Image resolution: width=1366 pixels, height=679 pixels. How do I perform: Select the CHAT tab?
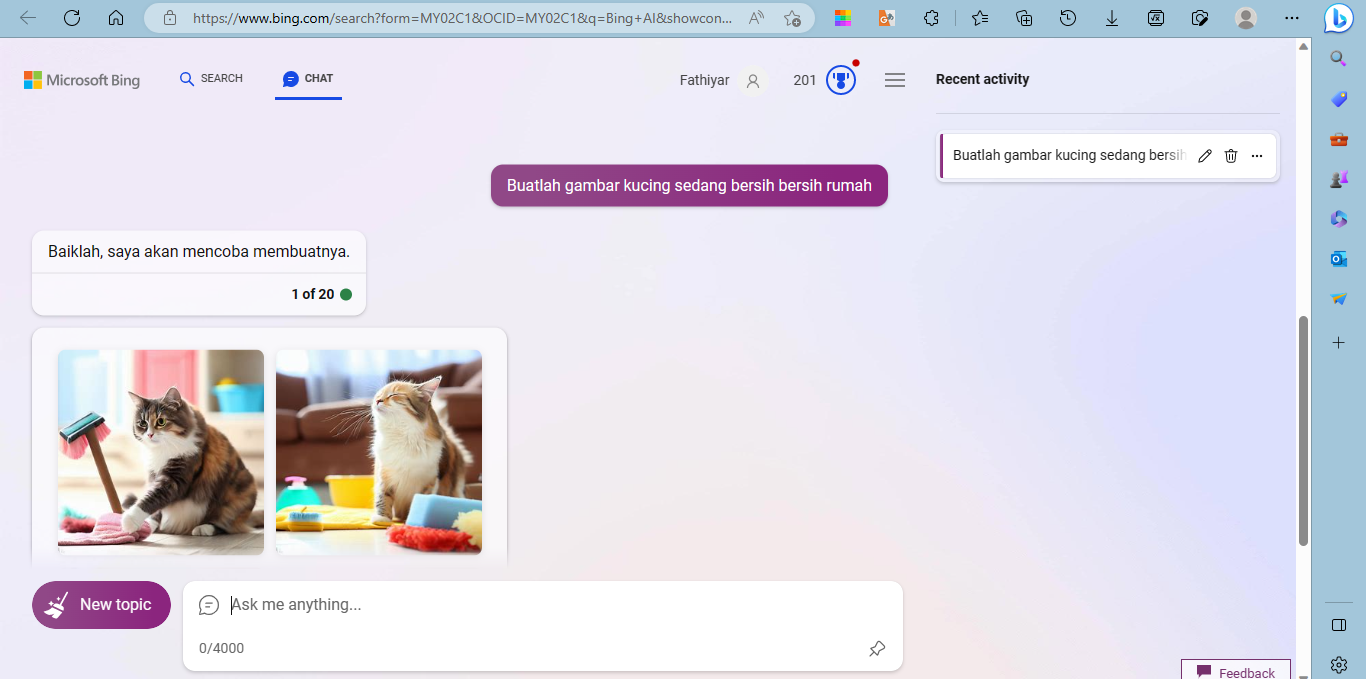pyautogui.click(x=308, y=79)
